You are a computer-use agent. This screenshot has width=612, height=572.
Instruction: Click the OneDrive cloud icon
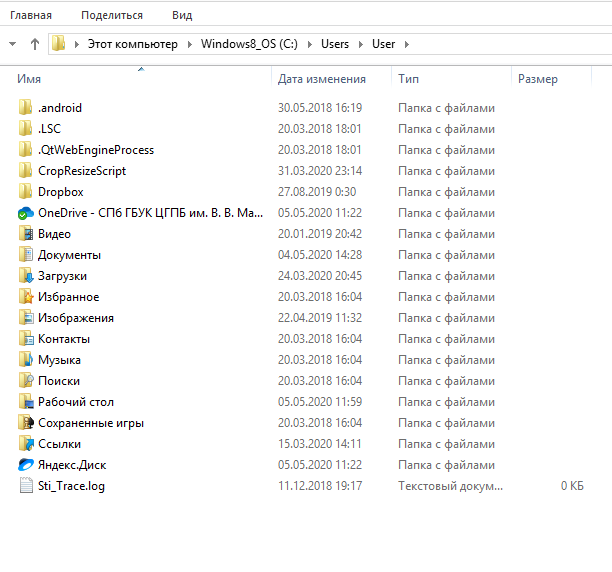26,213
